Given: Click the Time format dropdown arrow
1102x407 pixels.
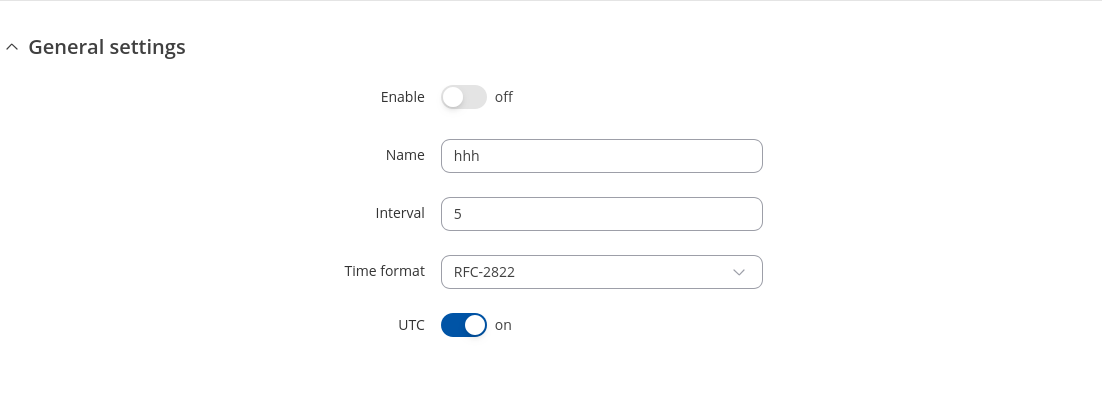Looking at the screenshot, I should coord(739,272).
